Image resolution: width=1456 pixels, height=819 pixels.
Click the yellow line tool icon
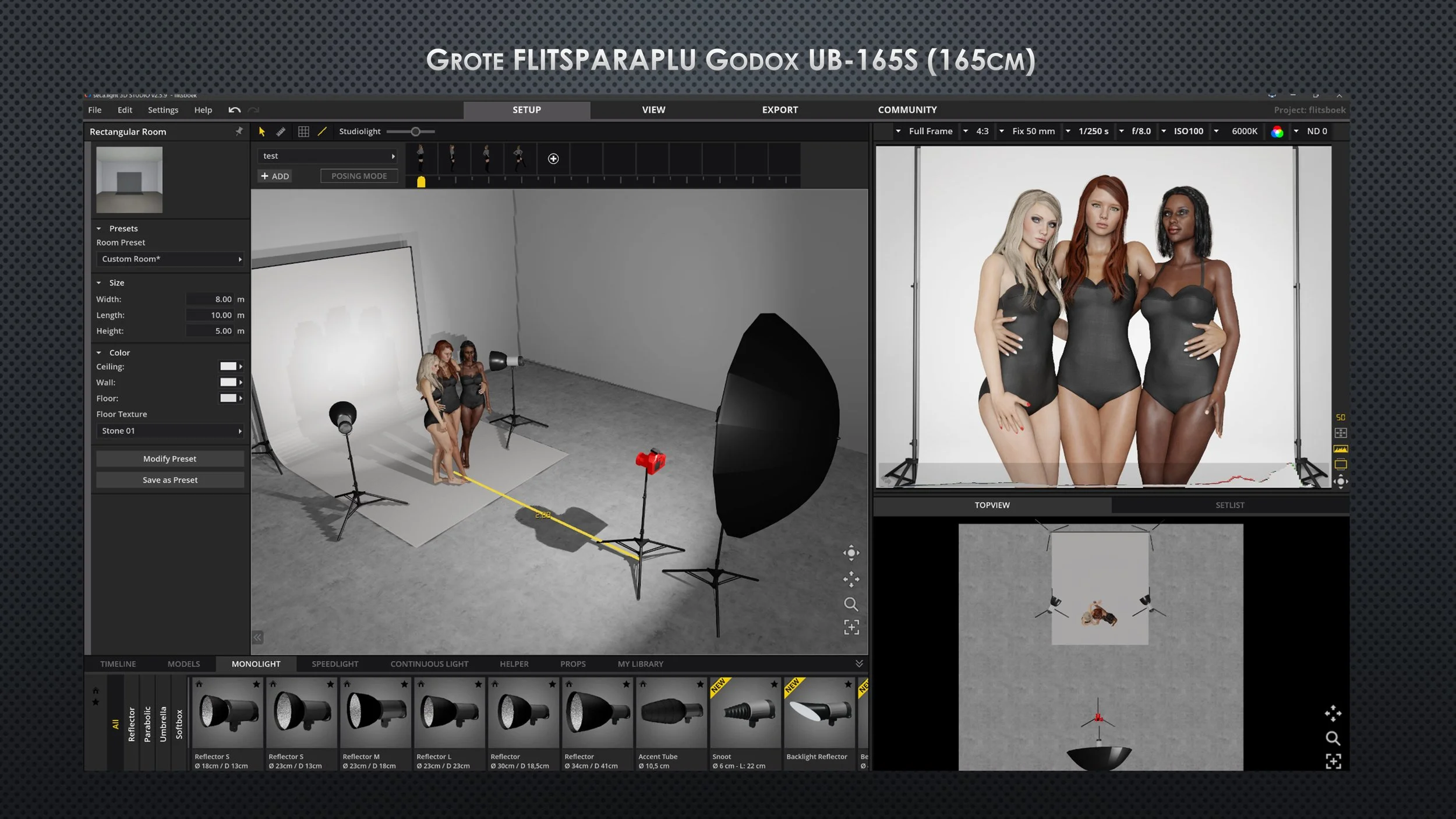322,132
